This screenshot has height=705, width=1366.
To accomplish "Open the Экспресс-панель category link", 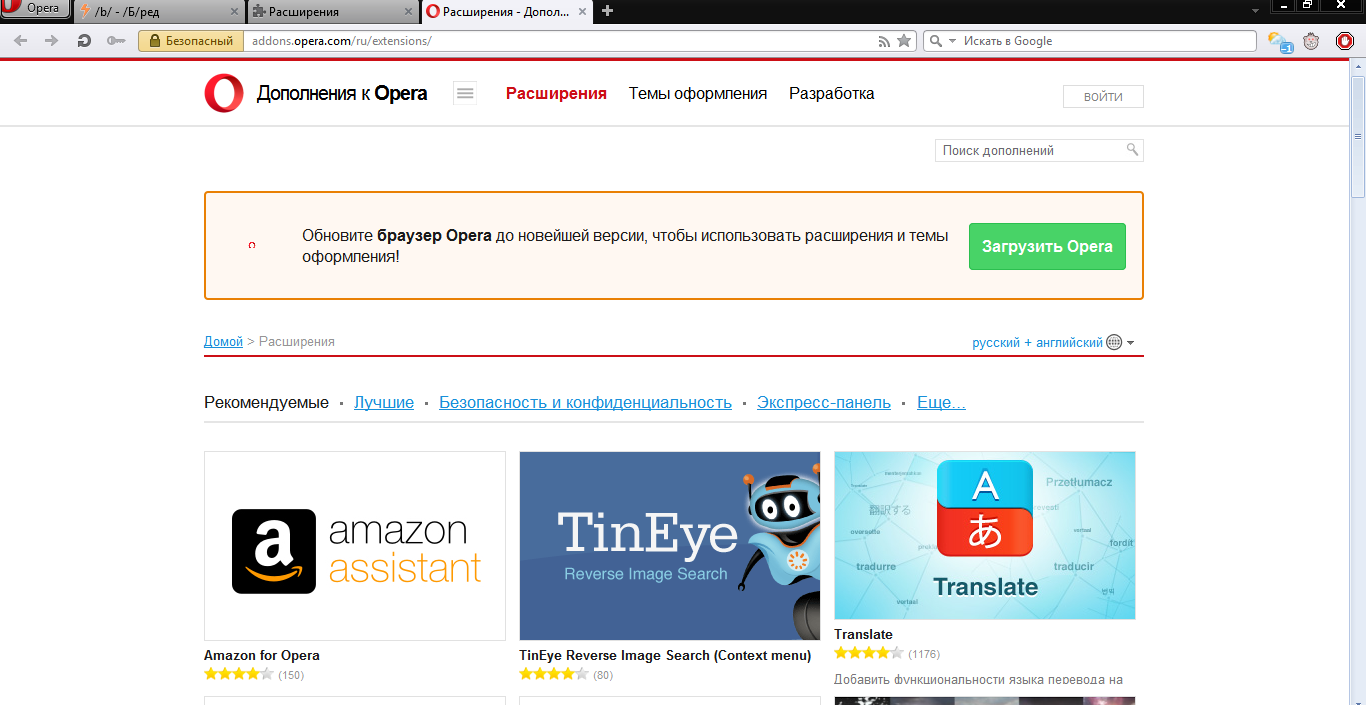I will 824,402.
